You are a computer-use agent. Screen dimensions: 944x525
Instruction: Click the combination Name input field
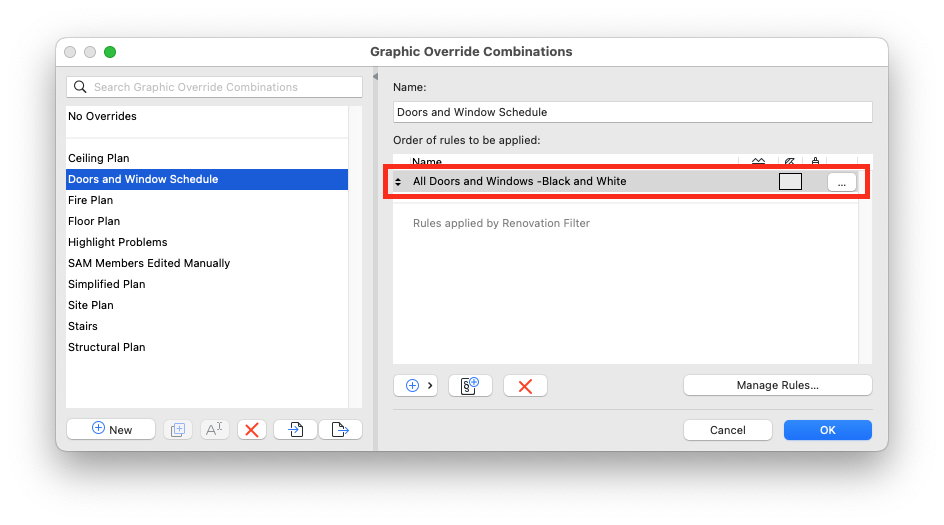pos(632,112)
